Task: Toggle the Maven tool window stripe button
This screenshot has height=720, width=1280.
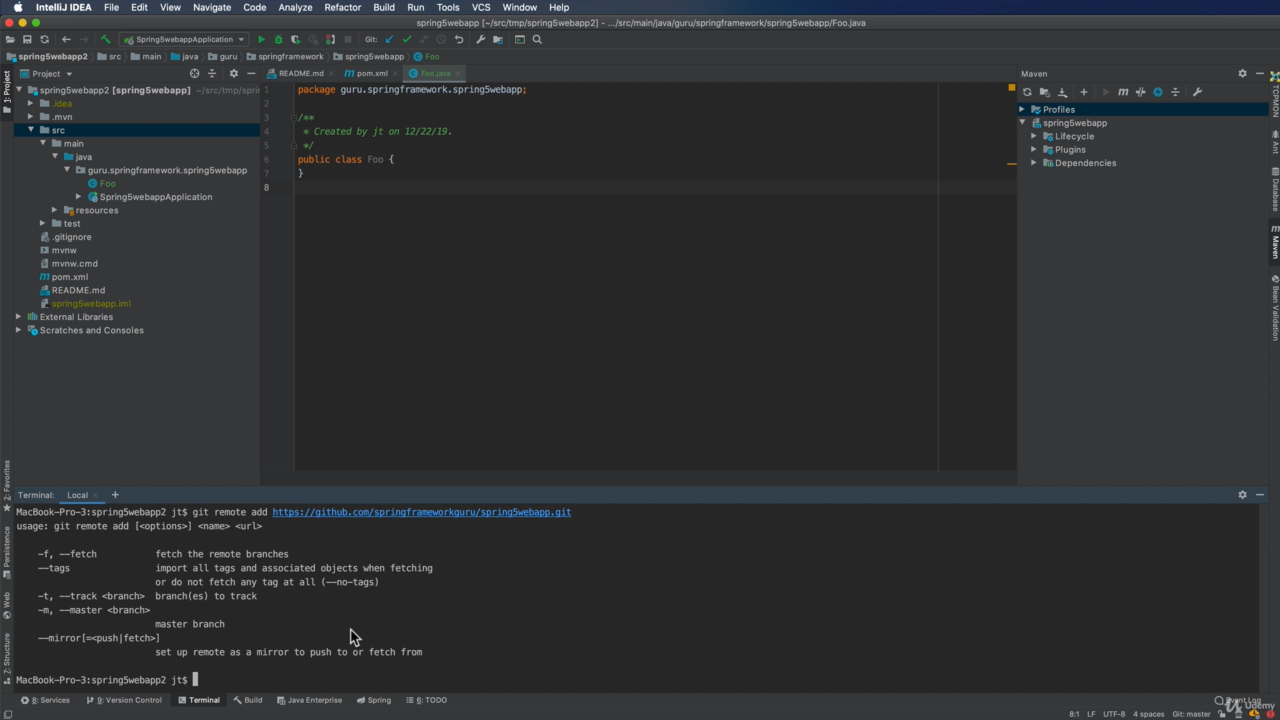Action: pos(1275,243)
